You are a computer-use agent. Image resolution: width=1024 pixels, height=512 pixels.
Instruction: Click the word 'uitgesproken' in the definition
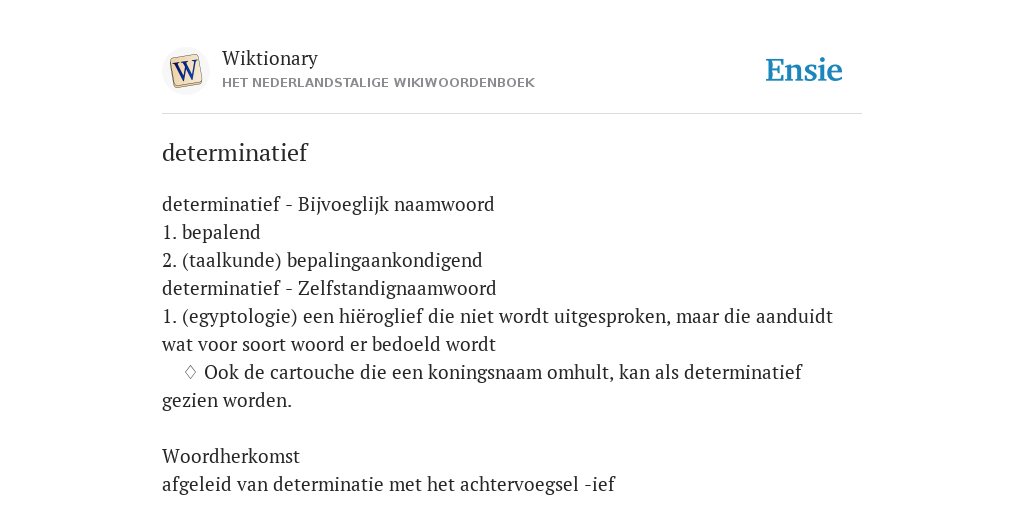tap(612, 317)
